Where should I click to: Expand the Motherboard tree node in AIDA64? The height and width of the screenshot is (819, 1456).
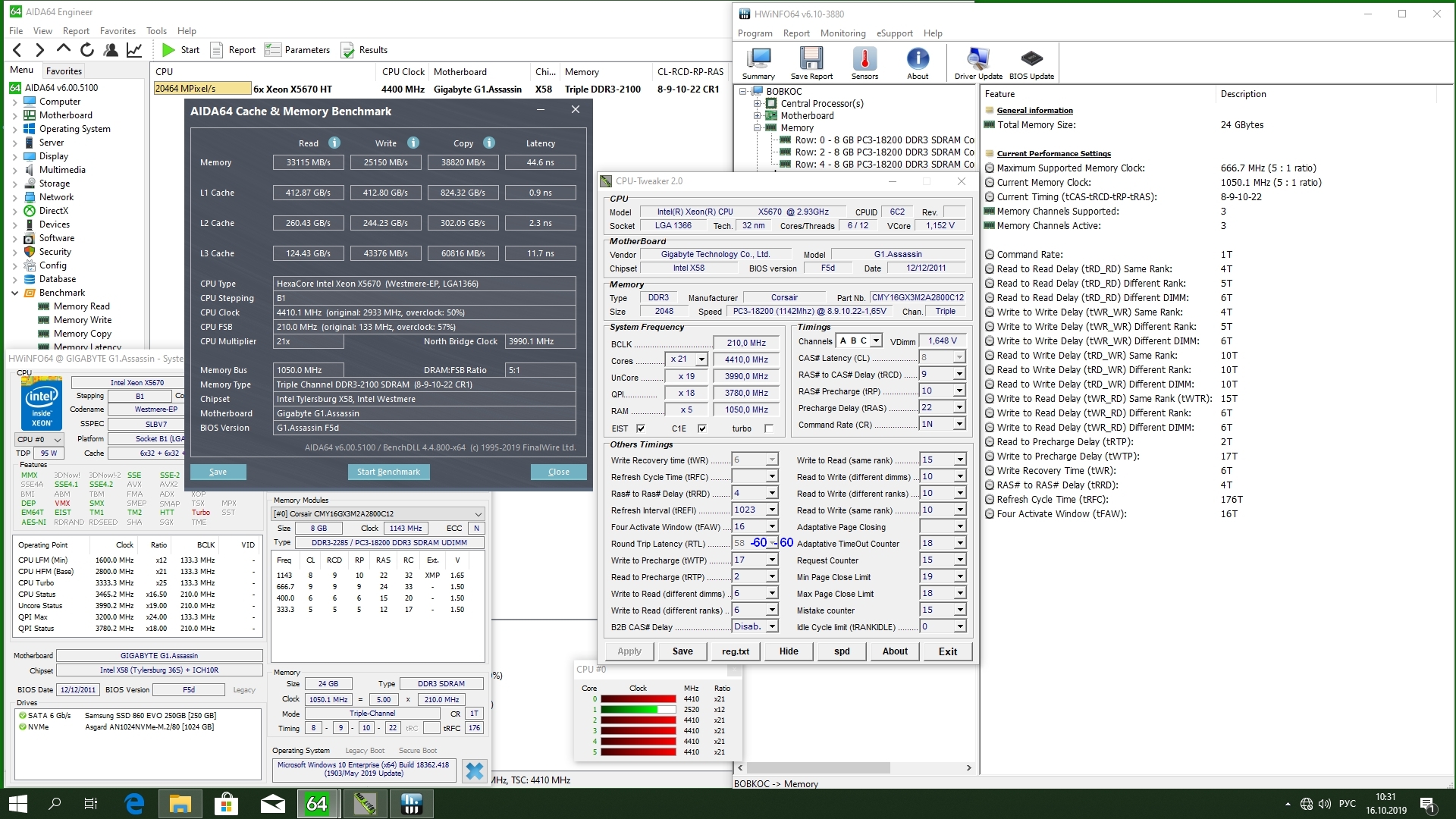click(14, 115)
